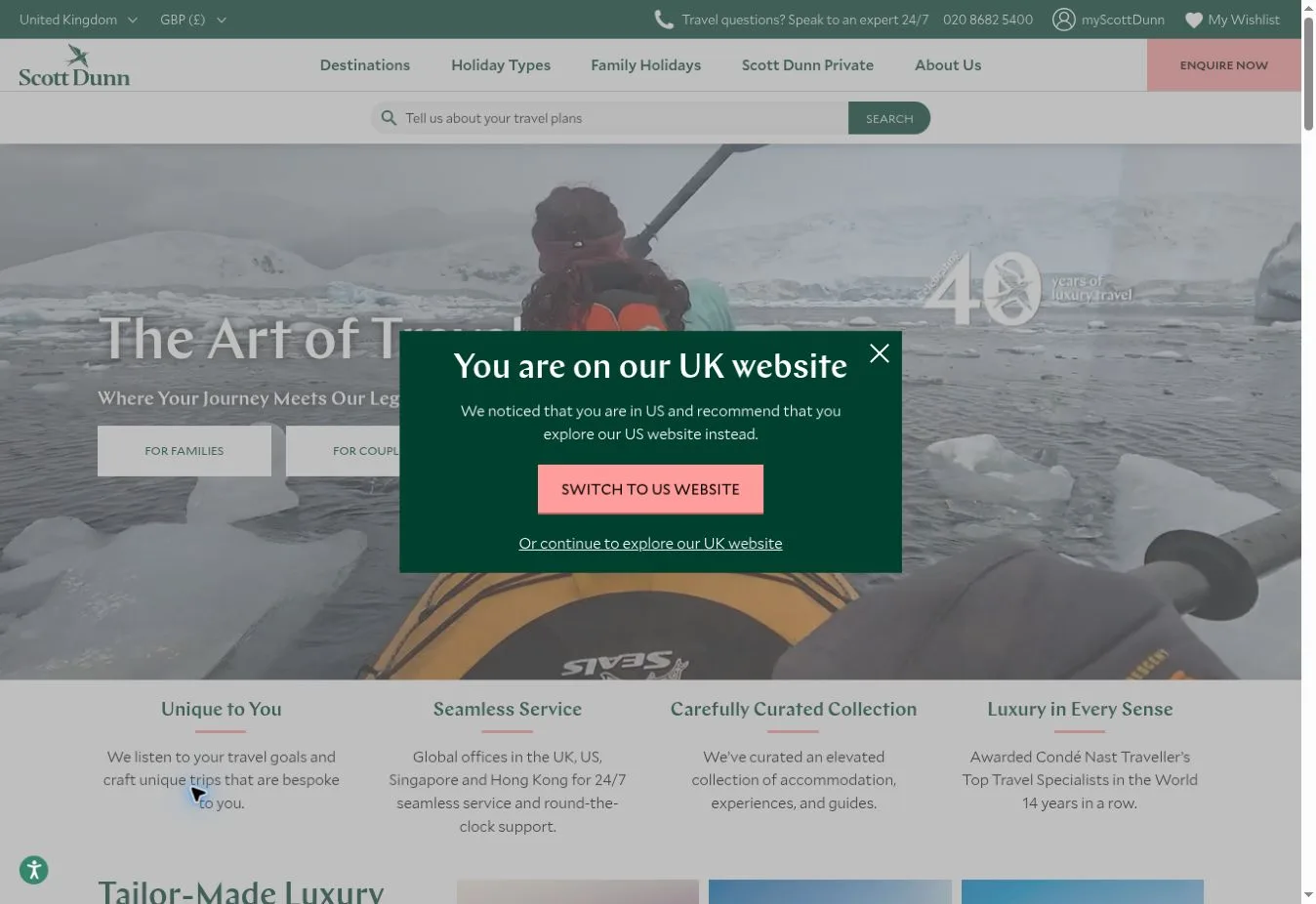Viewport: 1316px width, 904px height.
Task: Open the Destinations menu
Action: (x=365, y=65)
